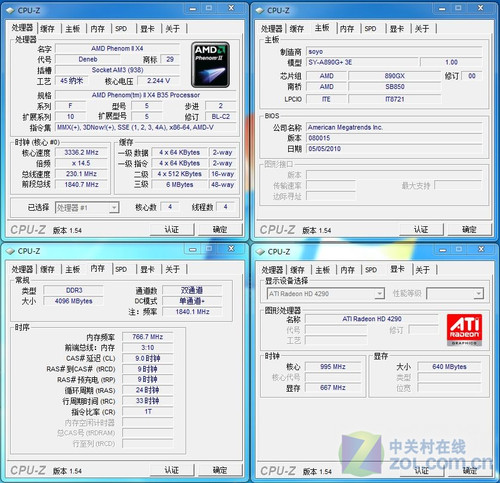Click the AMD Phenom II X4 name field
500x483 pixels.
point(117,49)
